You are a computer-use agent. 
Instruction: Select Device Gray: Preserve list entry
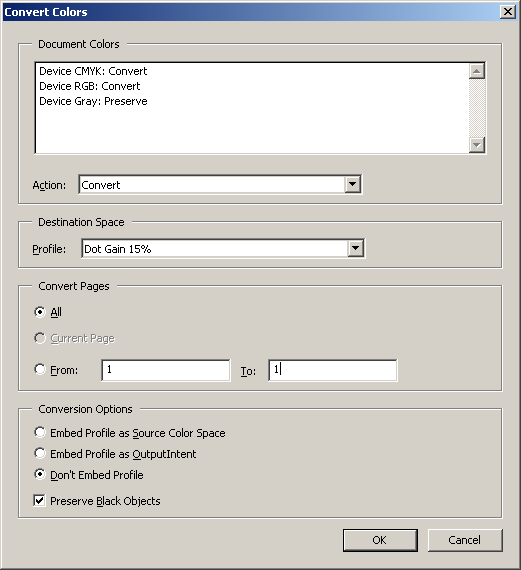pos(93,101)
